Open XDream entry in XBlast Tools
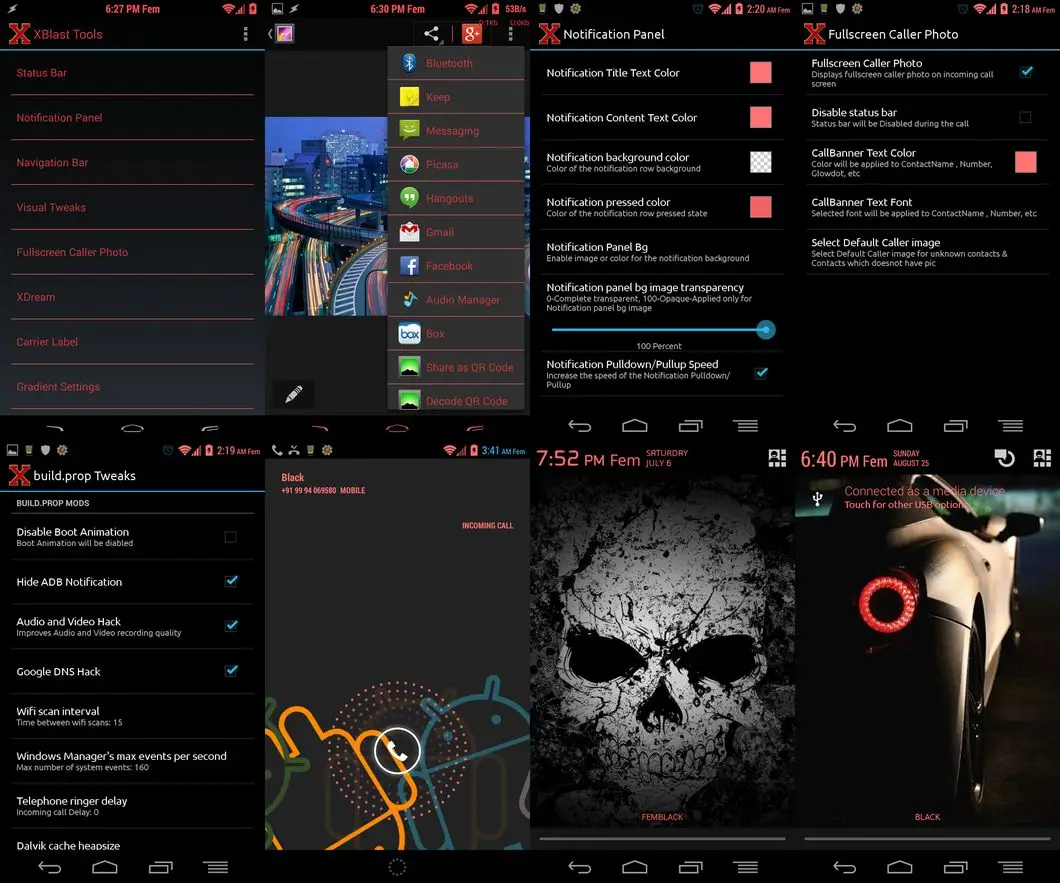This screenshot has height=883, width=1060. (132, 297)
